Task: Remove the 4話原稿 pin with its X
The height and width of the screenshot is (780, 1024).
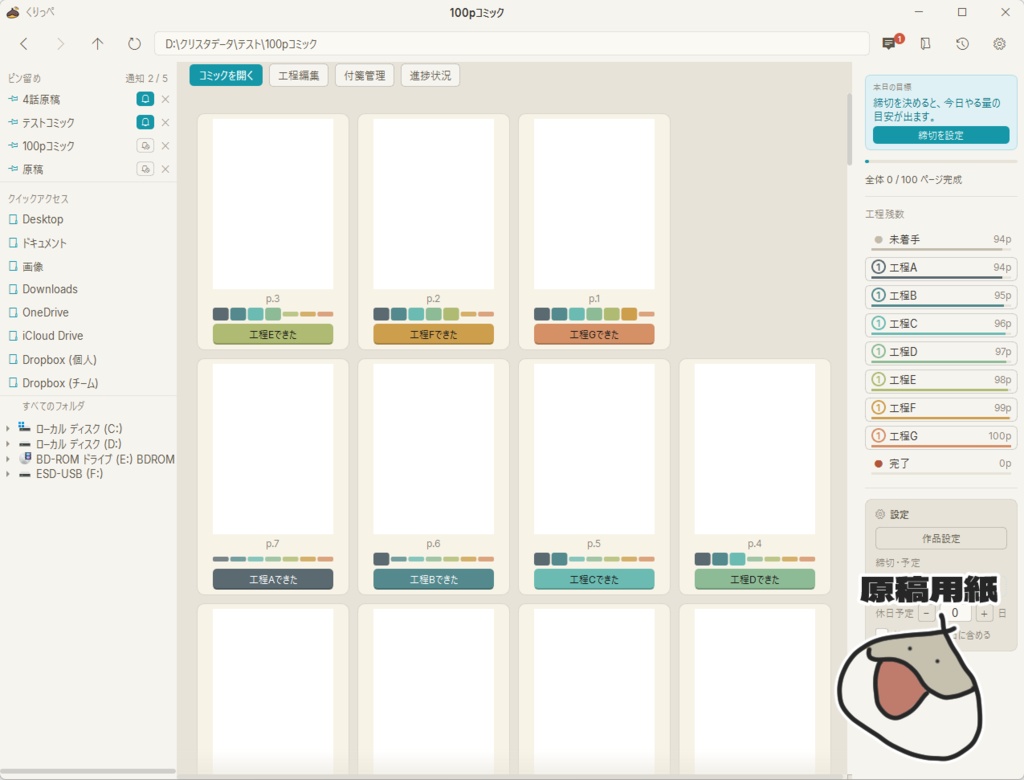Action: point(165,99)
